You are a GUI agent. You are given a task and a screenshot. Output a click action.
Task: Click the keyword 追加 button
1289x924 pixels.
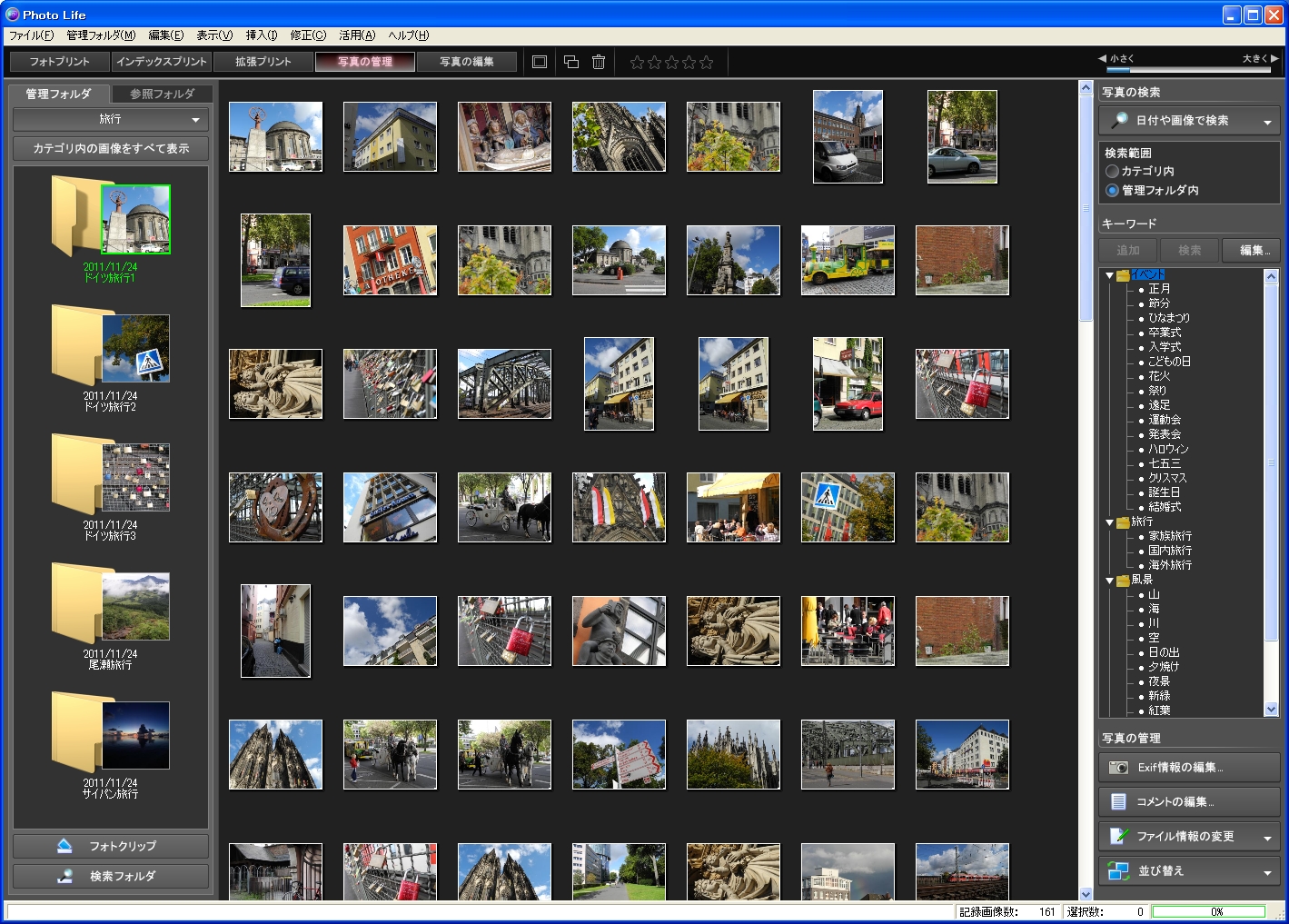[x=1128, y=250]
